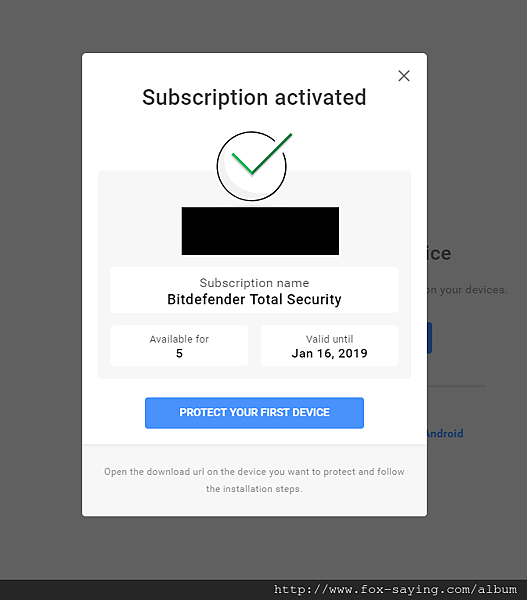Click the 'Available for' label
Screen dimensions: 527x600
[x=179, y=339]
